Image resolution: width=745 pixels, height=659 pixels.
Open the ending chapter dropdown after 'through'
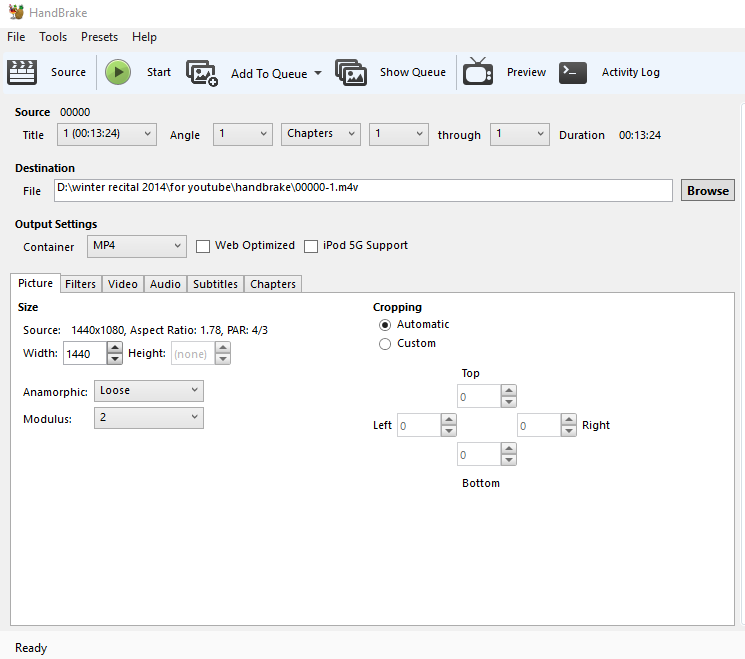click(520, 134)
